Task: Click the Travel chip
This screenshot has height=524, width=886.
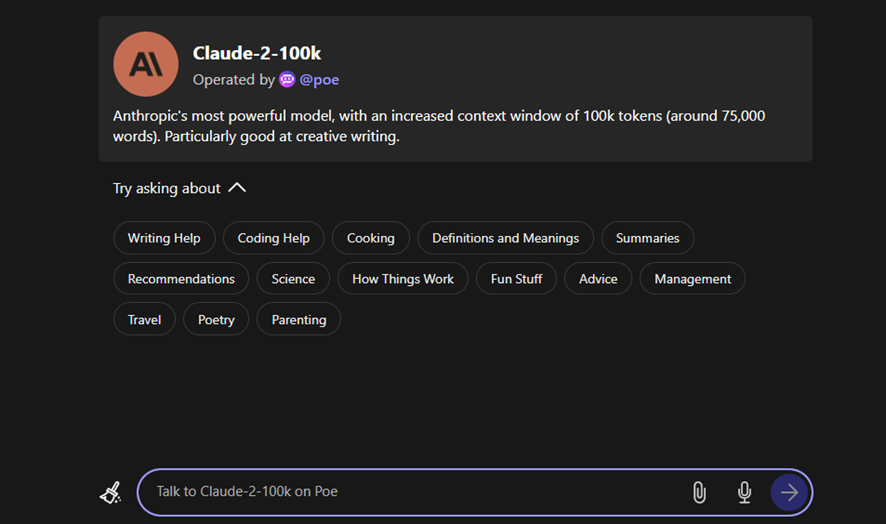Action: (144, 319)
